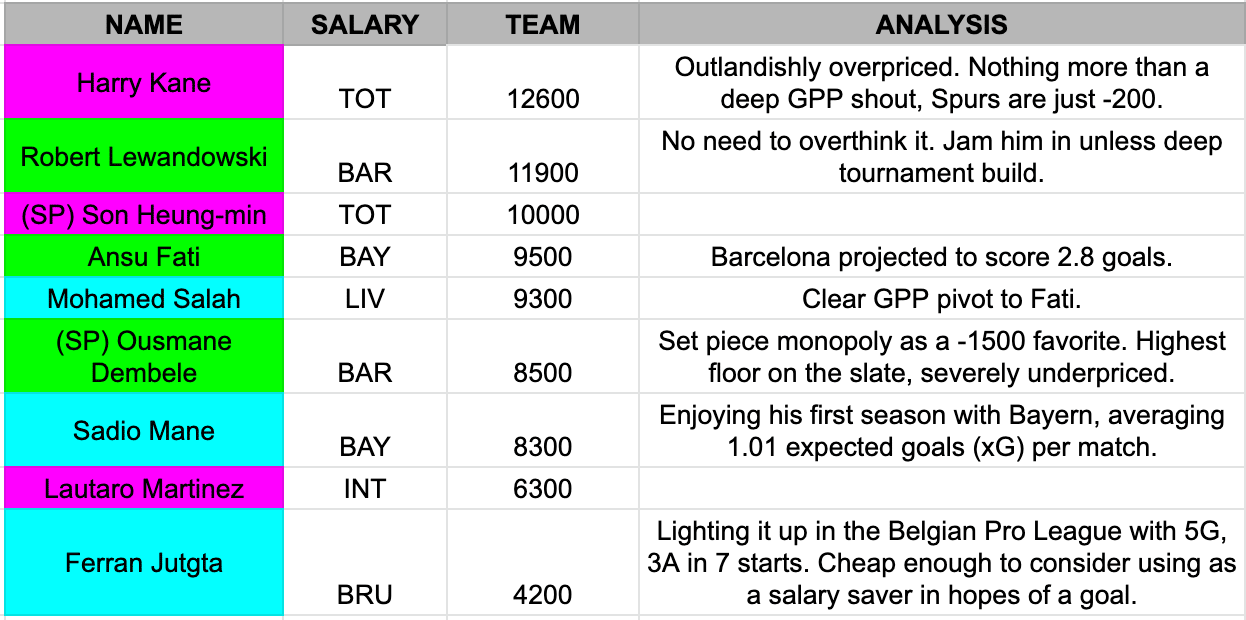Select the 'Clear GPP pivot to Fati' cell
Viewport: 1246px width, 620px height.
click(x=942, y=298)
